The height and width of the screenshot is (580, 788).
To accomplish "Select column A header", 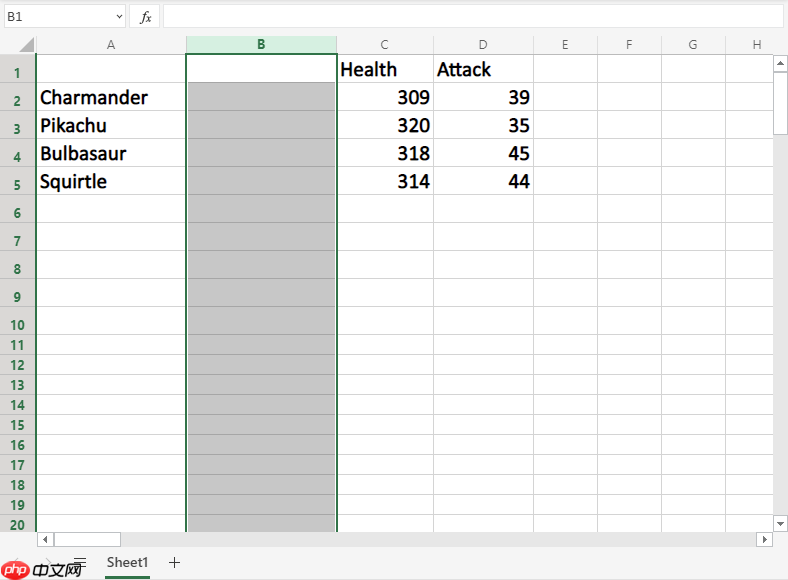I will 111,45.
